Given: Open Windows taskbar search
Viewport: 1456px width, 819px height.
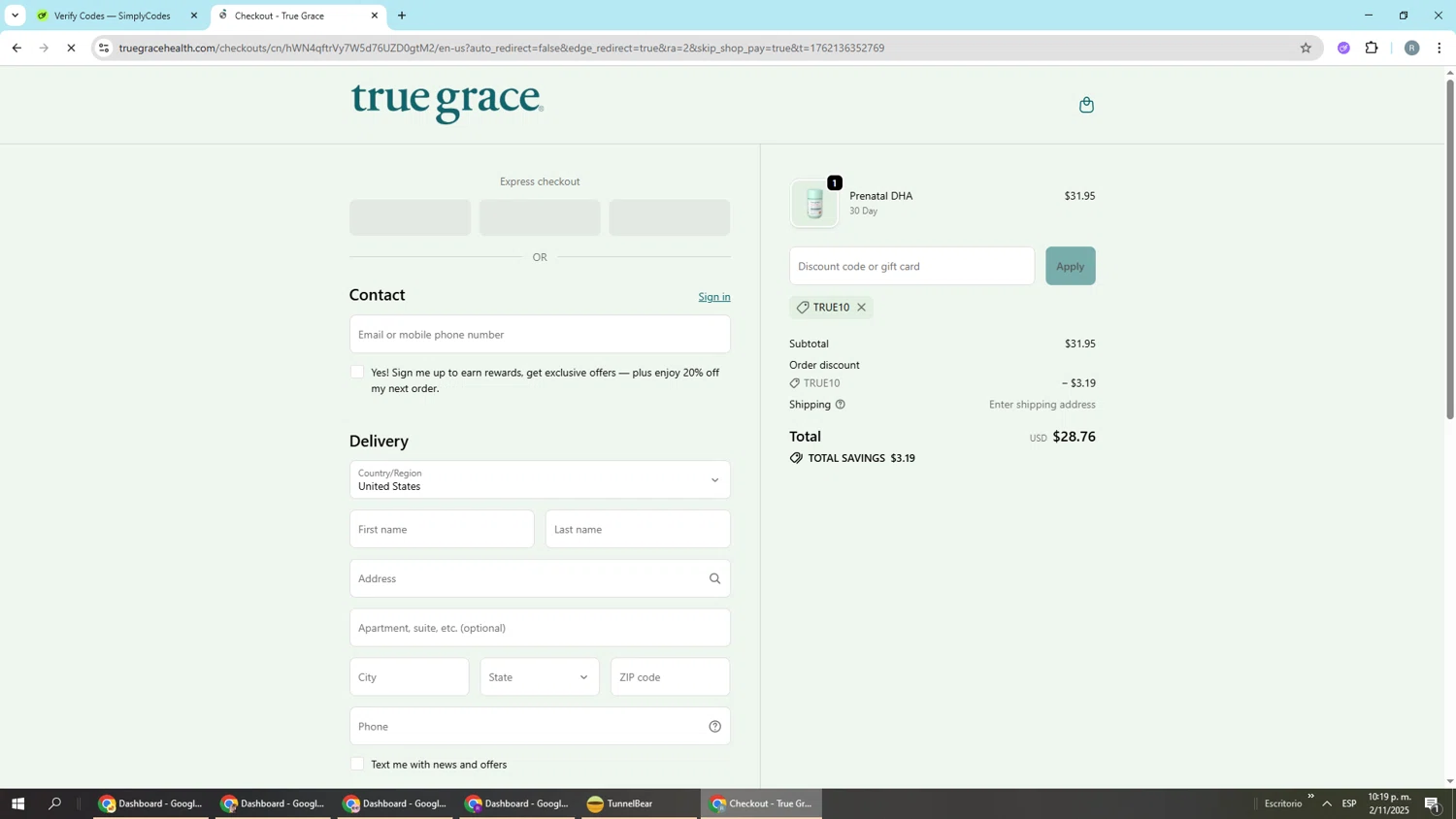Looking at the screenshot, I should [55, 803].
